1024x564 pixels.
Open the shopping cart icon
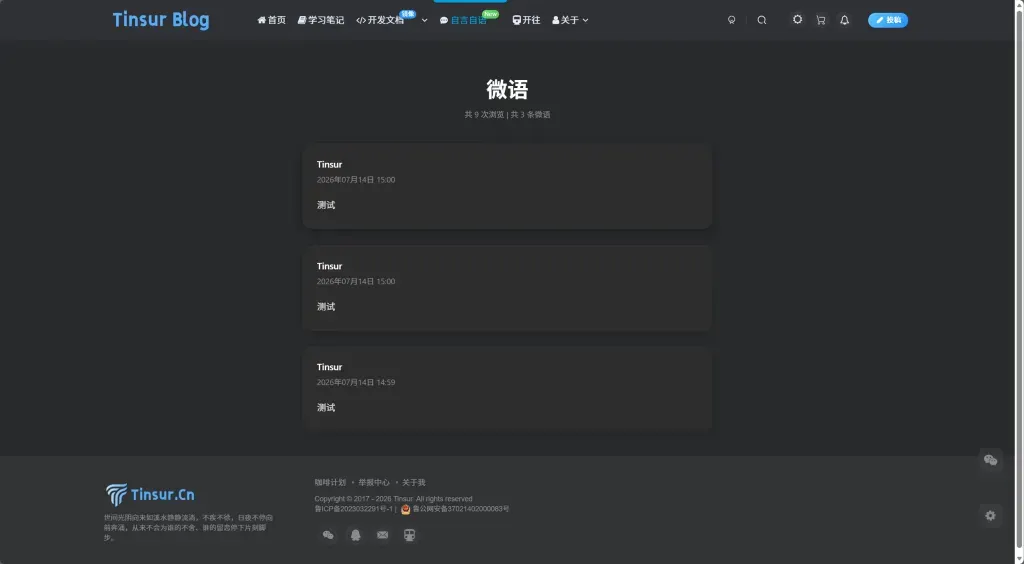tap(821, 20)
